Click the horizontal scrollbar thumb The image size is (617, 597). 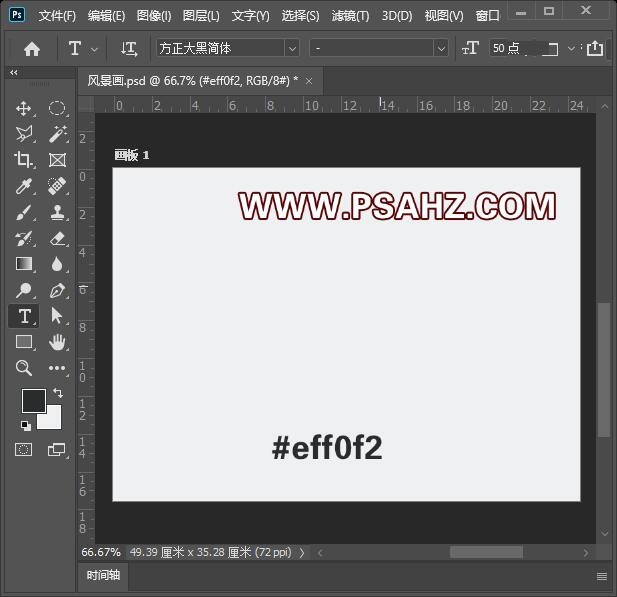pyautogui.click(x=486, y=553)
